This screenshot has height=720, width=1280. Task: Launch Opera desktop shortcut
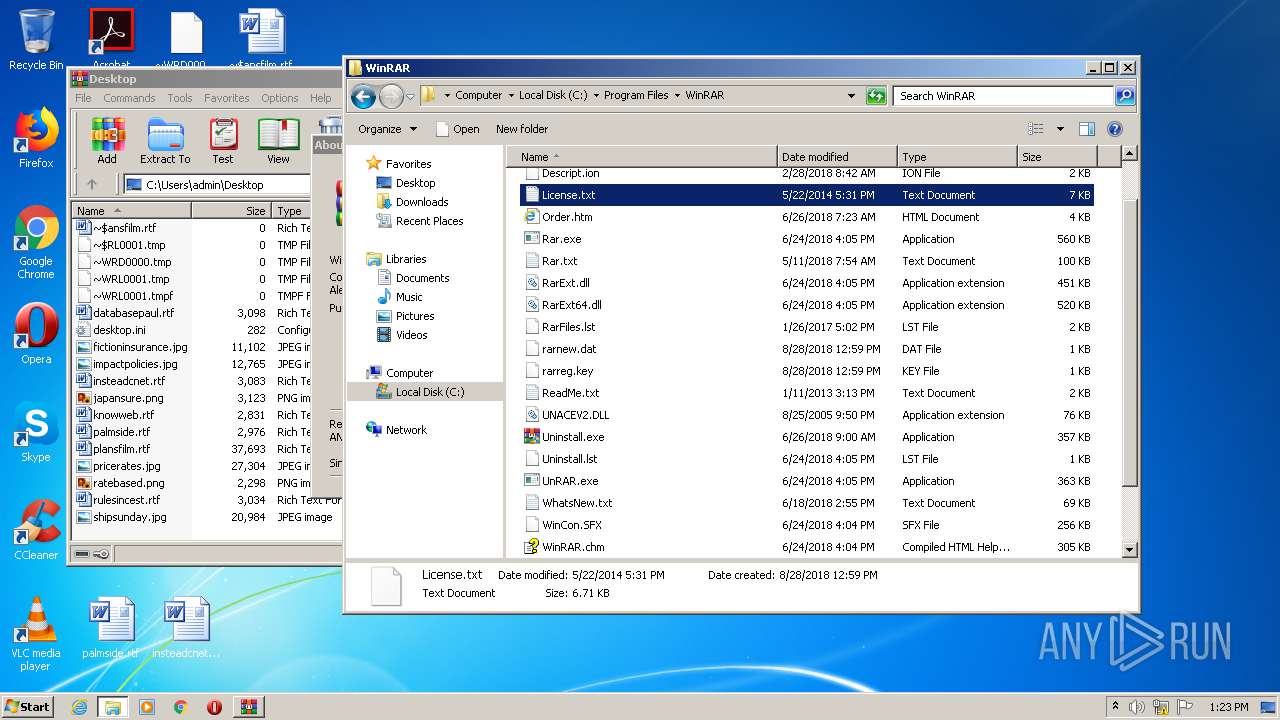[x=36, y=333]
